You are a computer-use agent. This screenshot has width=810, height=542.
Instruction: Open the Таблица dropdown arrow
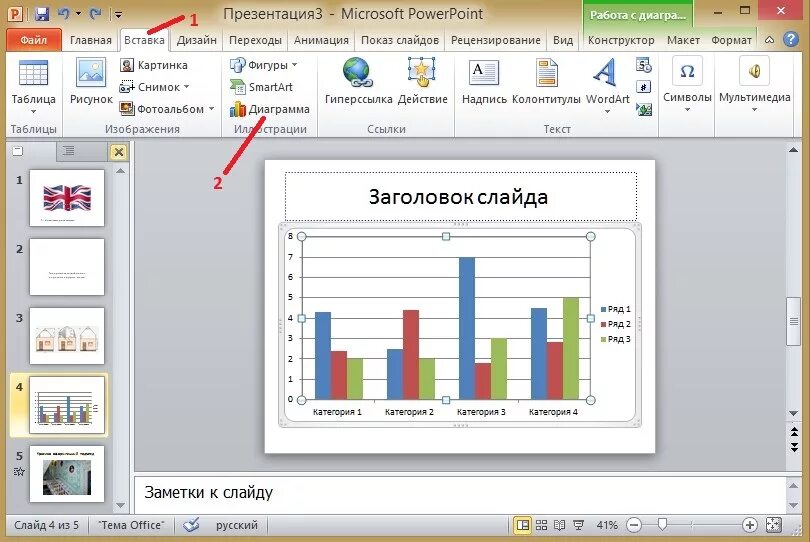point(33,112)
